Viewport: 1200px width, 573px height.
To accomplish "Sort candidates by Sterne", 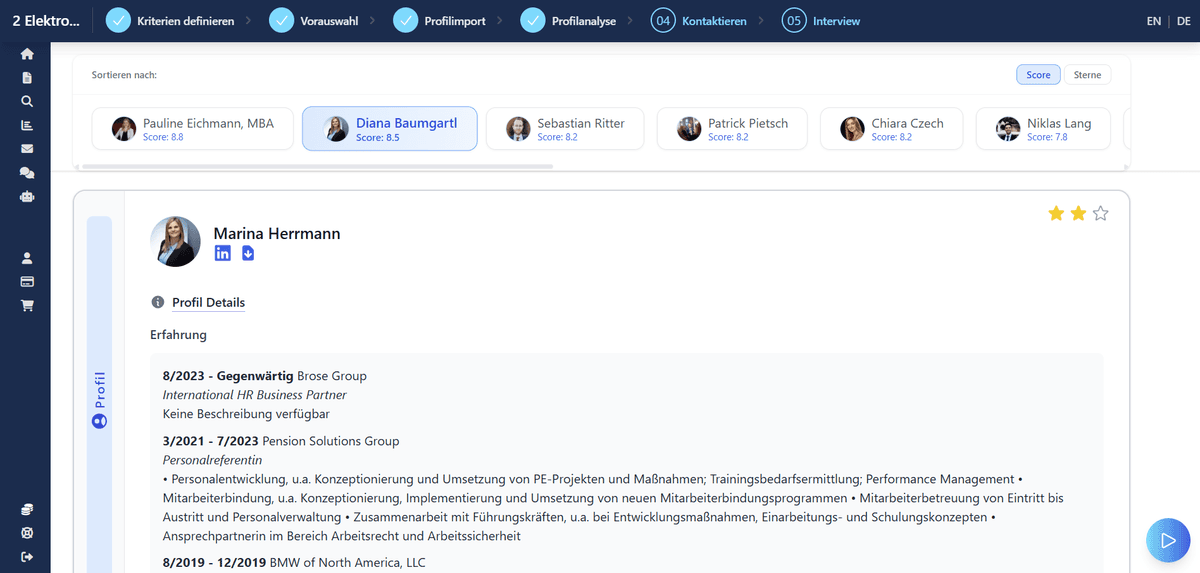I will 1087,75.
